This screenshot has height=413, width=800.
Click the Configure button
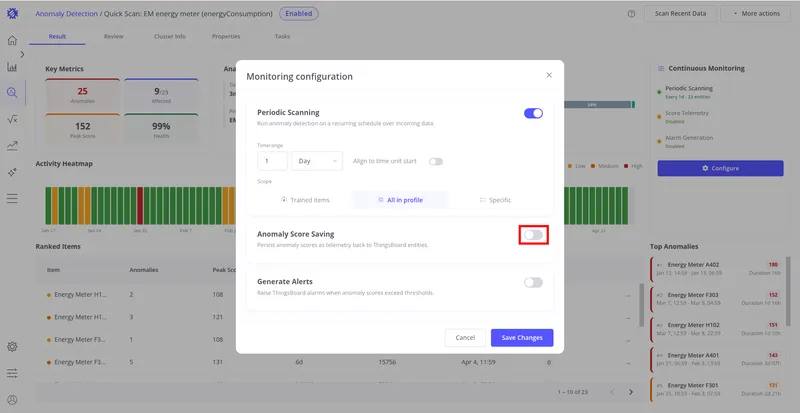click(720, 168)
